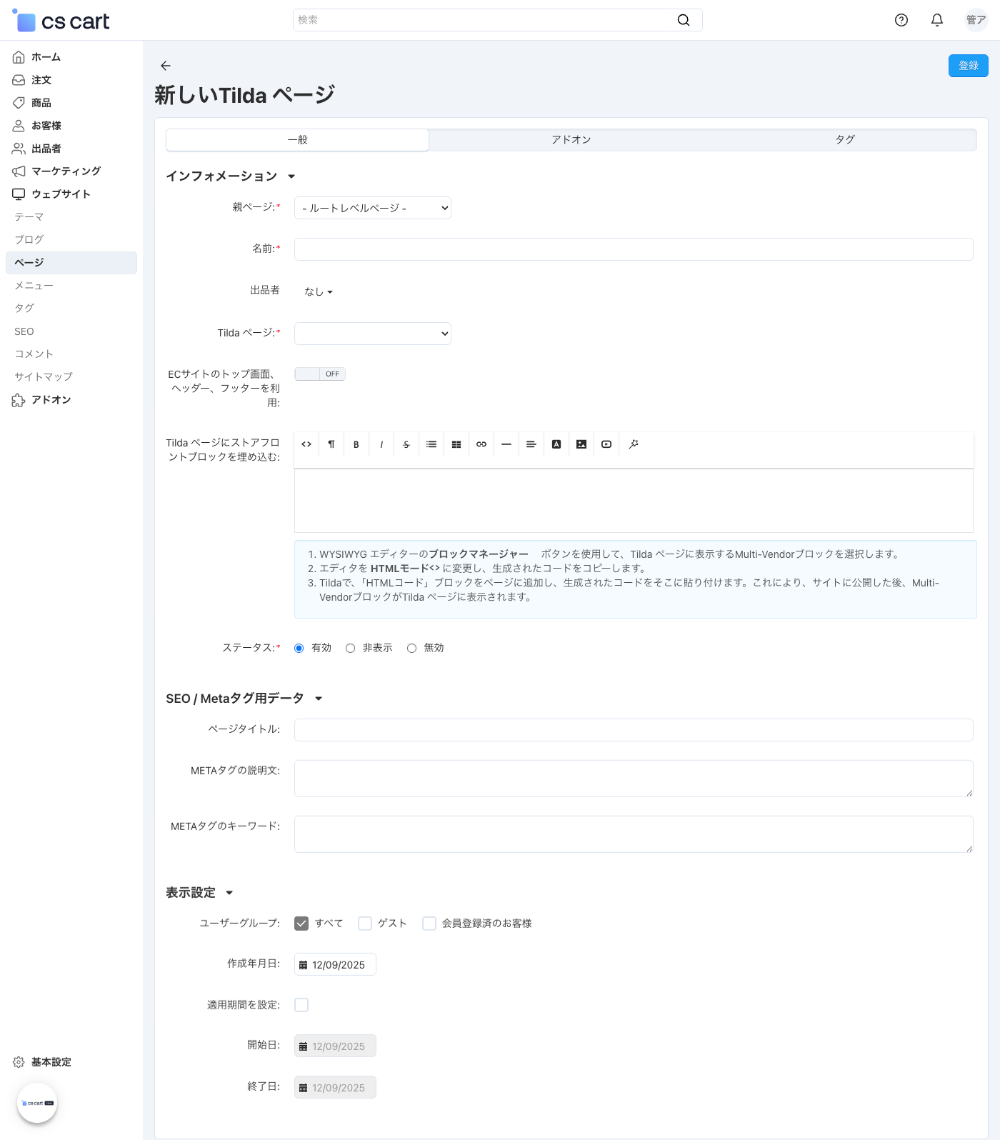Switch to the アドオン tab
This screenshot has height=1140, width=1000.
(571, 140)
